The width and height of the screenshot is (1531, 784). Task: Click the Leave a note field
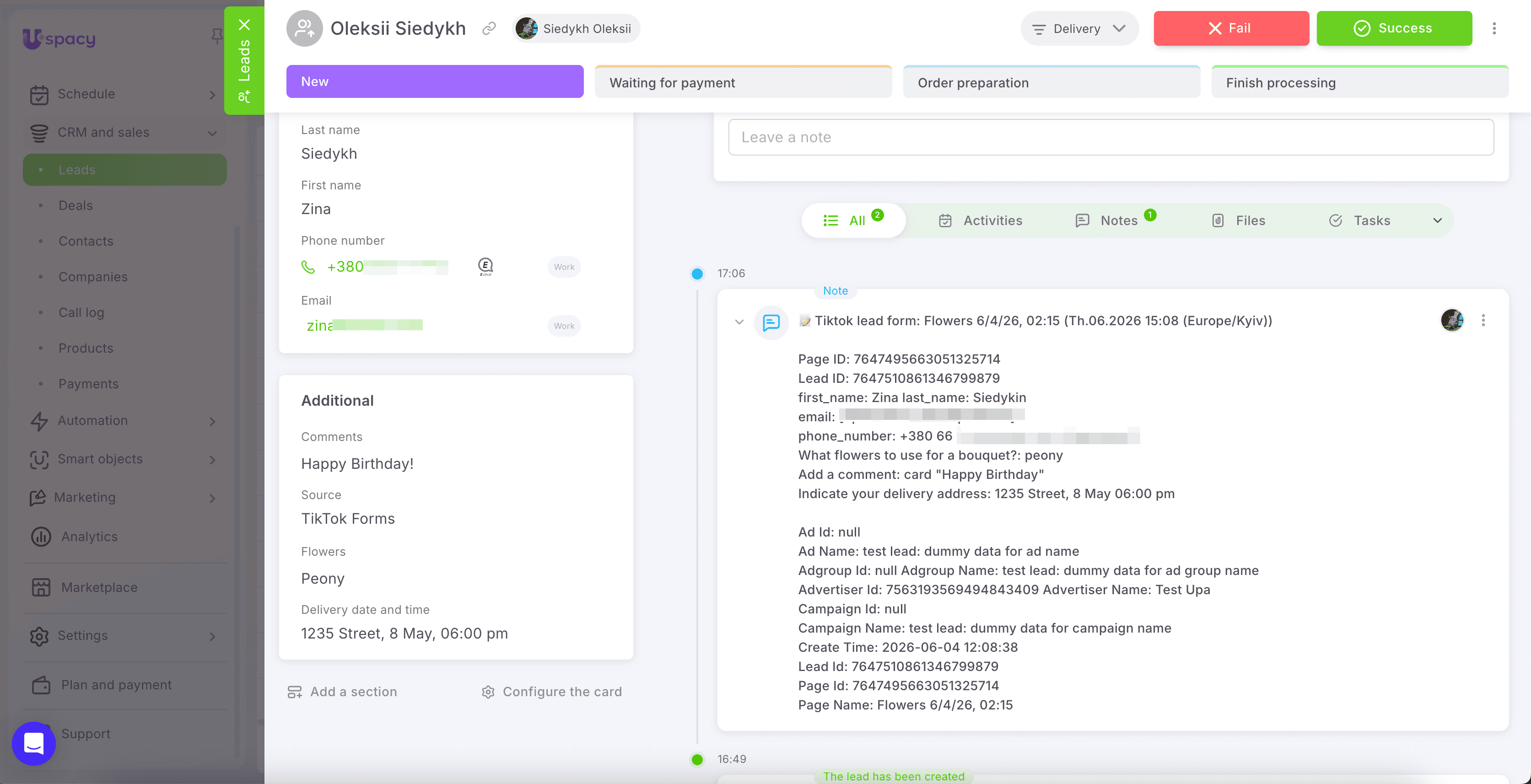coord(1111,137)
